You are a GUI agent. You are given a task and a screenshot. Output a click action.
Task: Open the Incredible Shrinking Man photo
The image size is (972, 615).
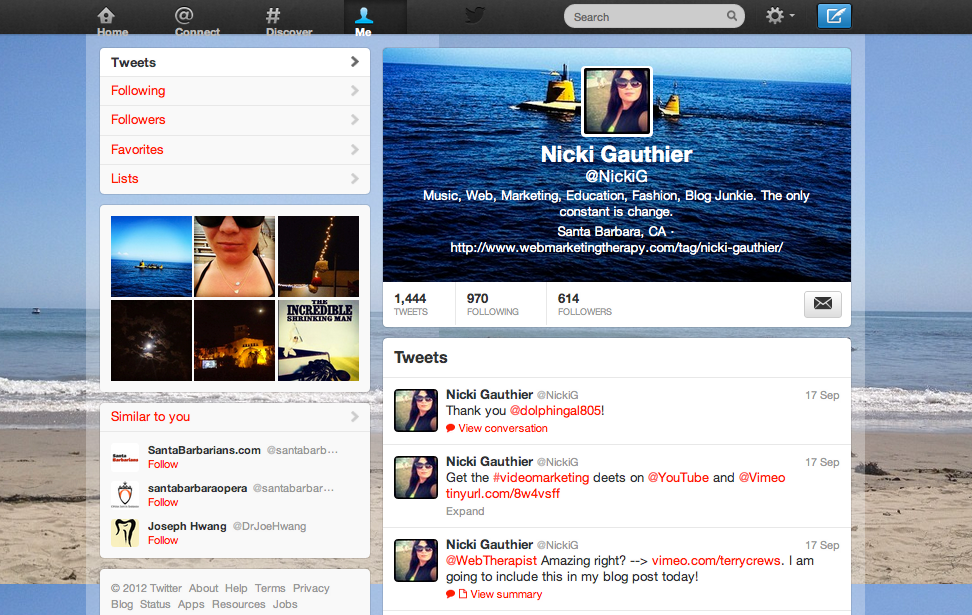[319, 340]
